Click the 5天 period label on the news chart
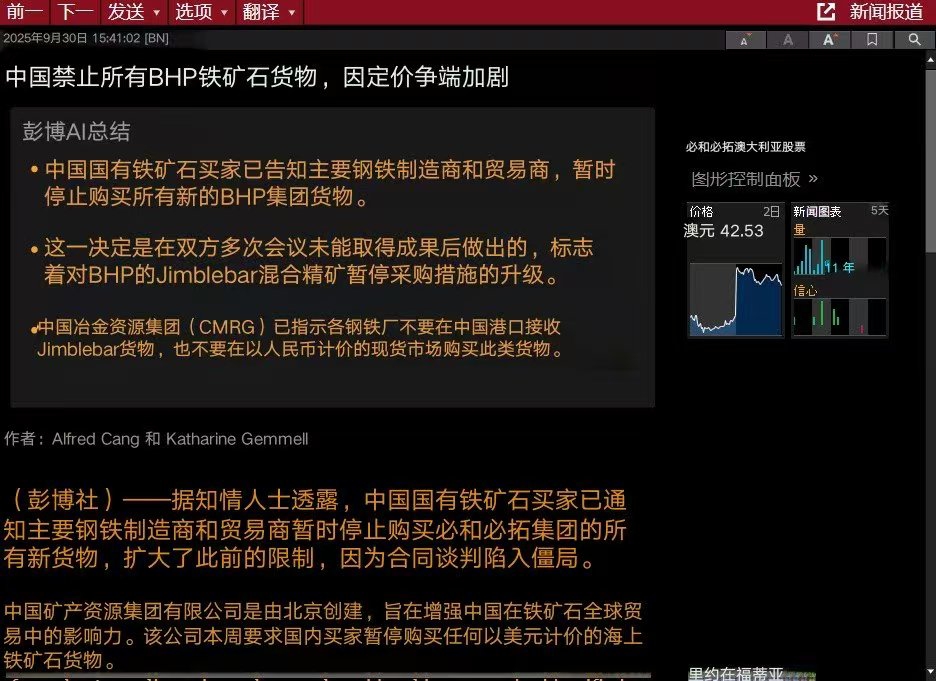 879,210
